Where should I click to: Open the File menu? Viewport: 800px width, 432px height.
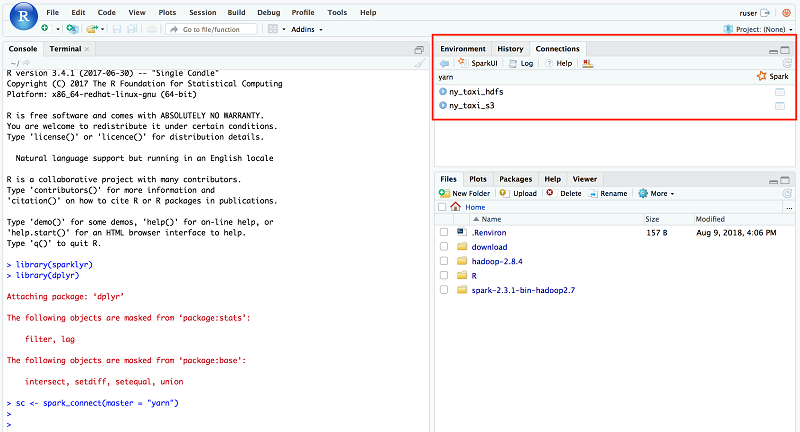tap(53, 12)
